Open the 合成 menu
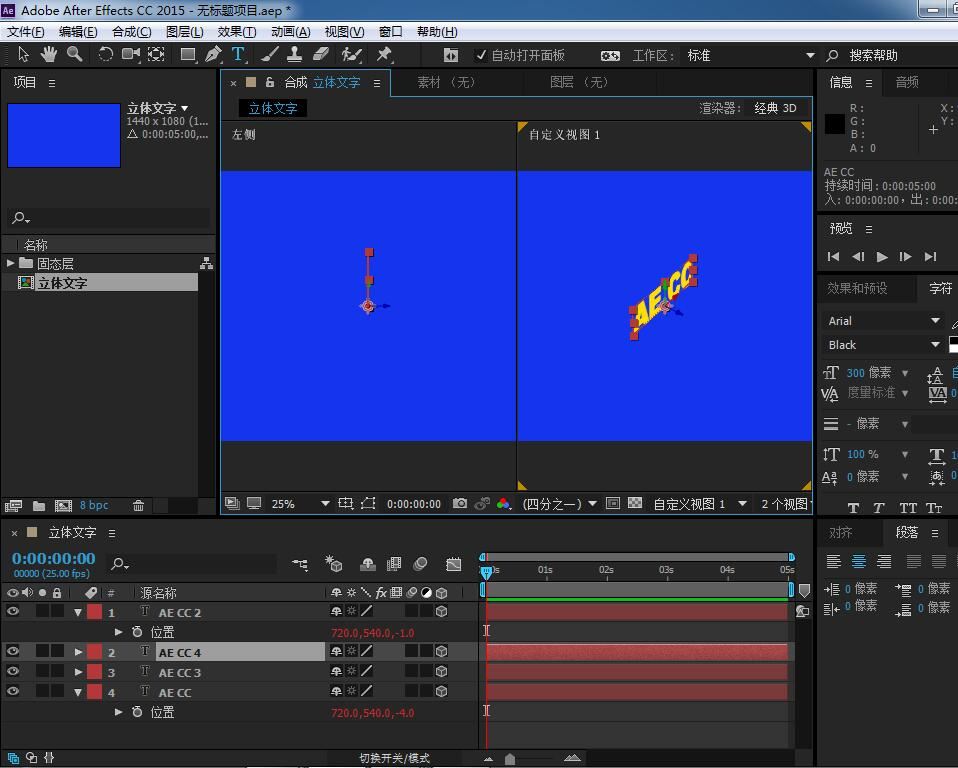 pyautogui.click(x=131, y=32)
